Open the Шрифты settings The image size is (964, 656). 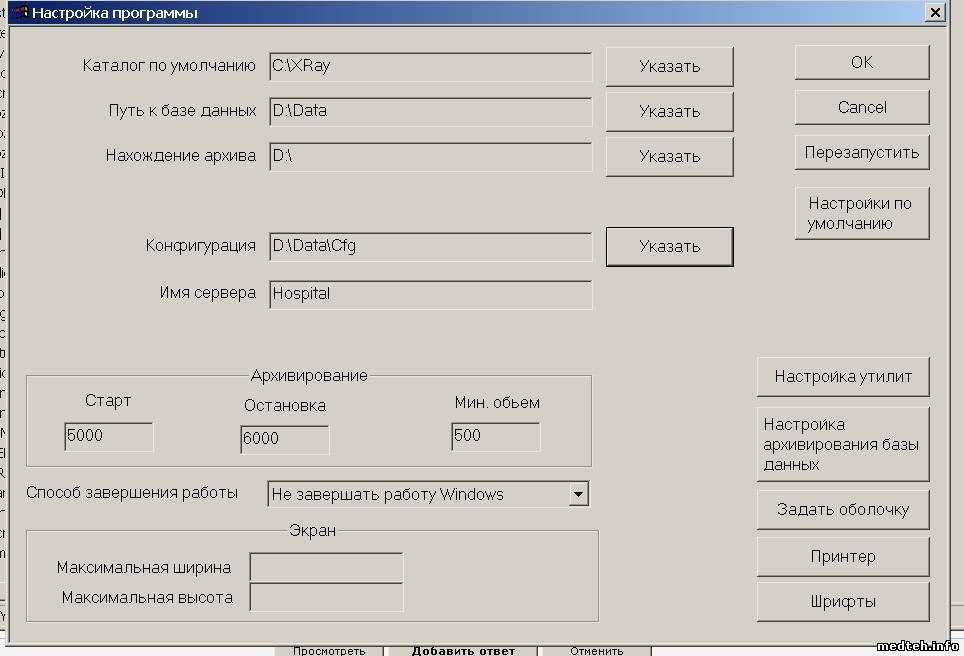(x=843, y=602)
